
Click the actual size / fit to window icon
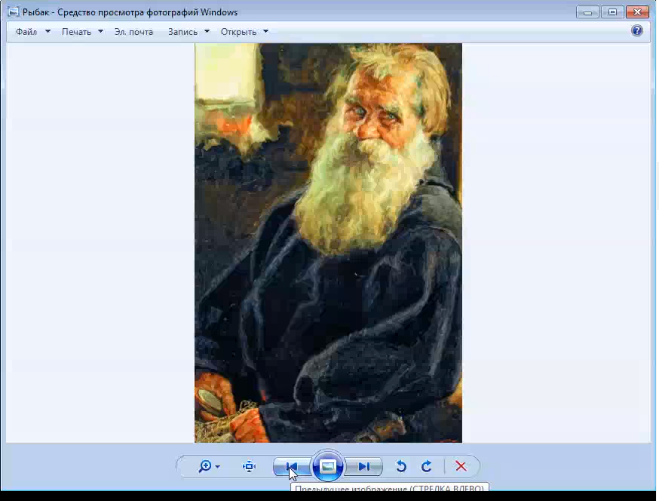249,466
